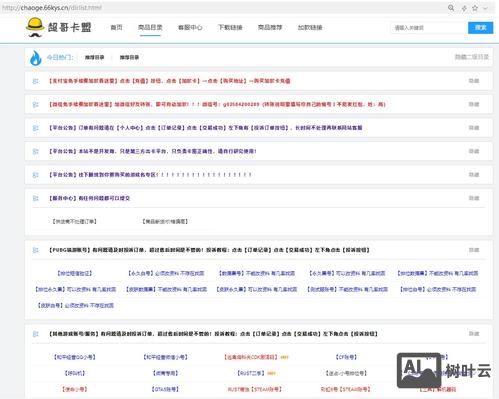Image resolution: width=499 pixels, height=399 pixels.
Task: Open the 【皮肤数据黑】 link
Action: [166, 289]
